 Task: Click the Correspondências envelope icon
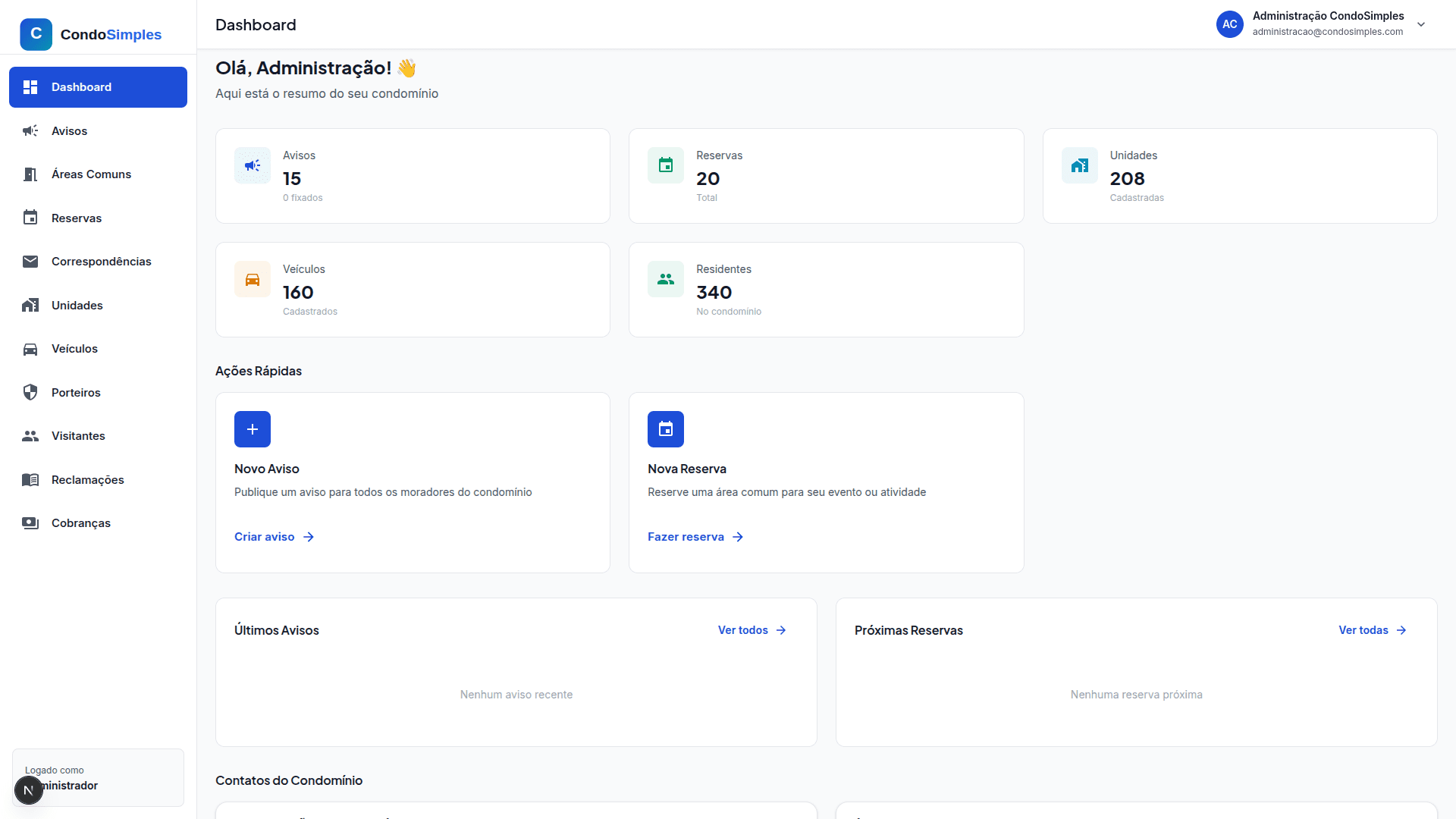click(x=30, y=262)
